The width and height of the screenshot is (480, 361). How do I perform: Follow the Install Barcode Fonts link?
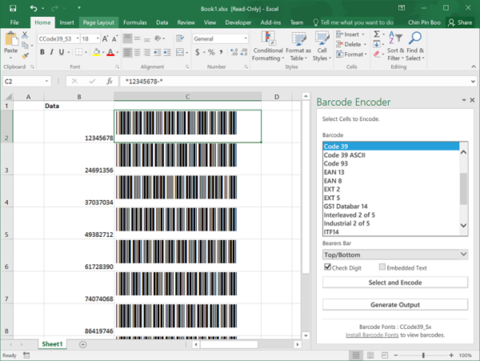372,335
